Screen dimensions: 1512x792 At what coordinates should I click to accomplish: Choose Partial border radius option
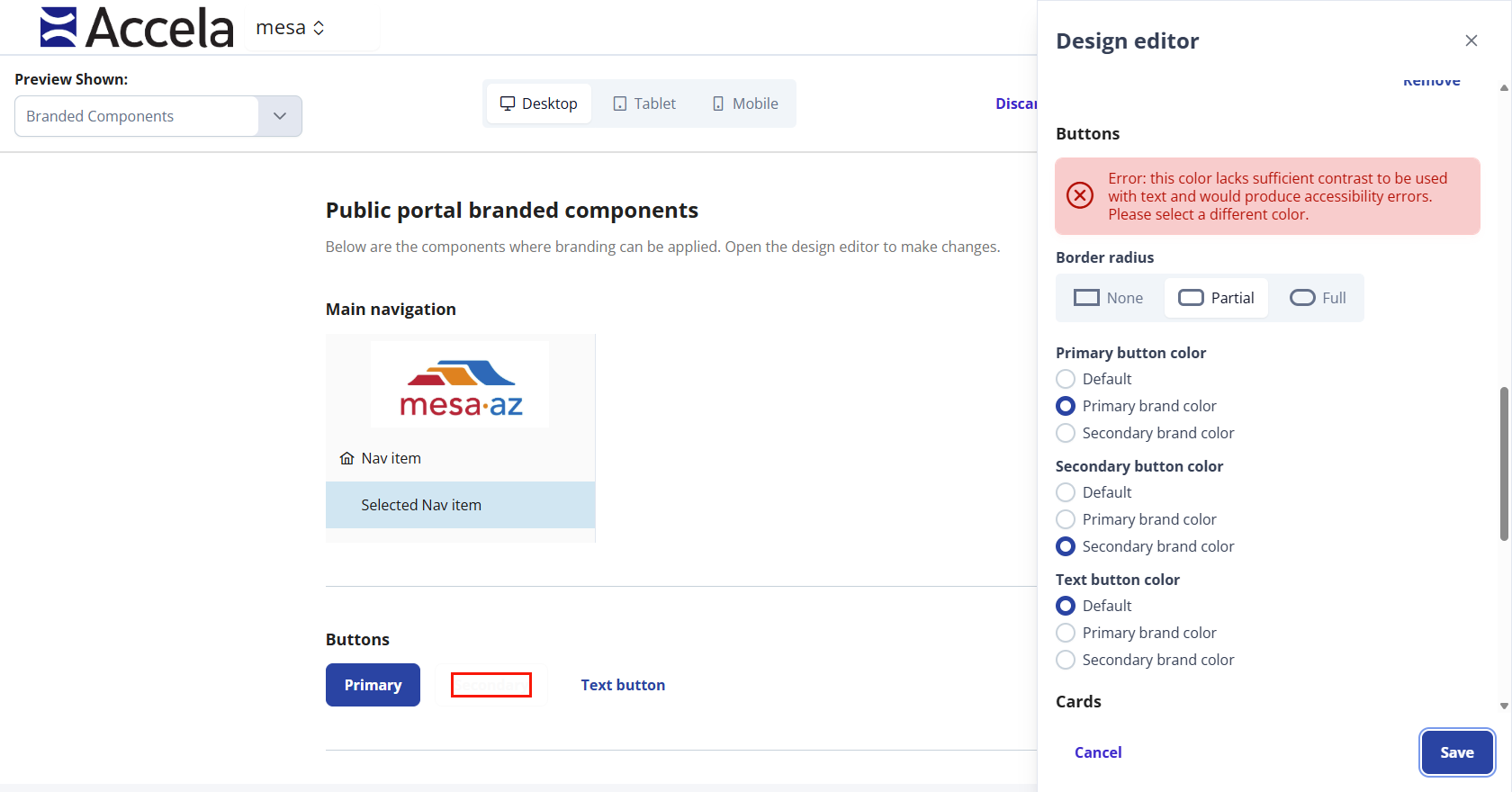1216,298
